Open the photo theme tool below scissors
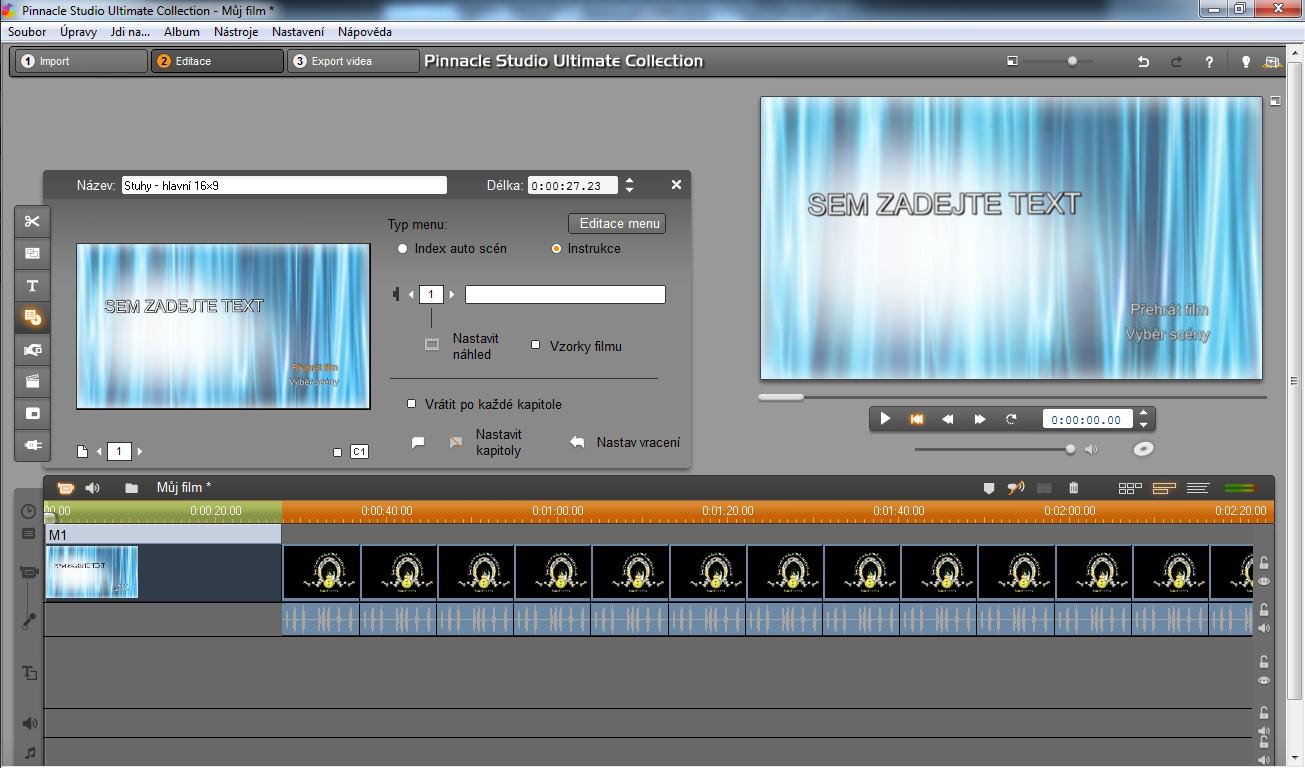Viewport: 1305px width, 768px height. pos(32,253)
